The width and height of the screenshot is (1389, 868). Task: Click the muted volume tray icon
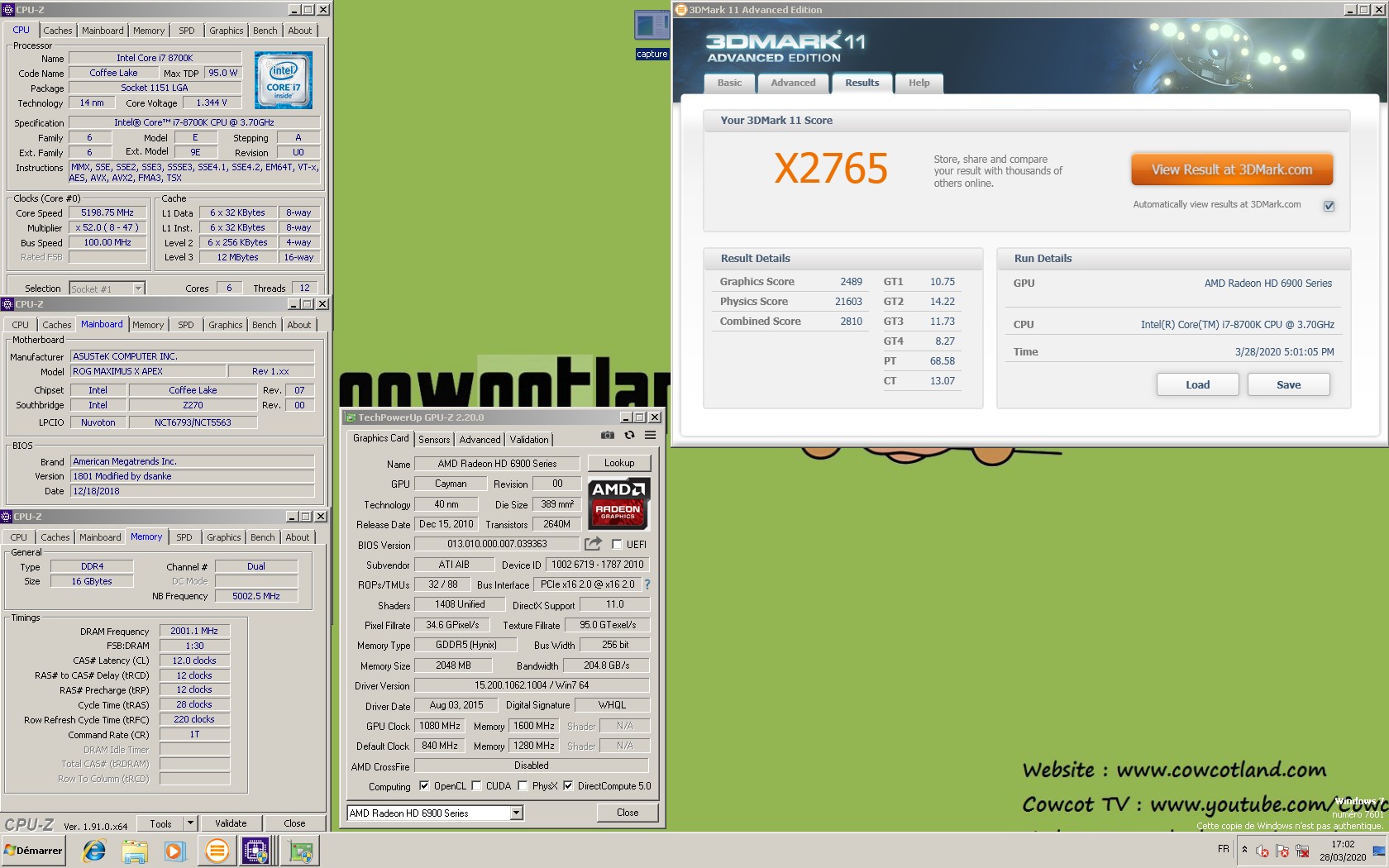tap(1262, 851)
